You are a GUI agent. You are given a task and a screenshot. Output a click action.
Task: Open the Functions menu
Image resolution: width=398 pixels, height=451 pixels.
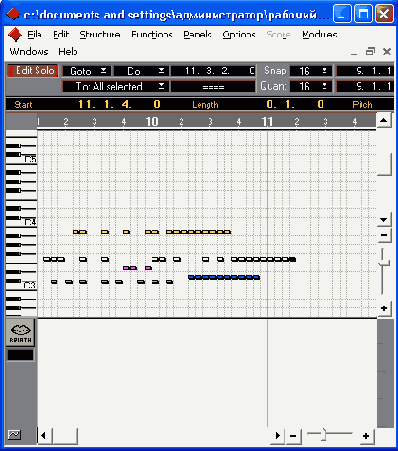click(x=152, y=35)
